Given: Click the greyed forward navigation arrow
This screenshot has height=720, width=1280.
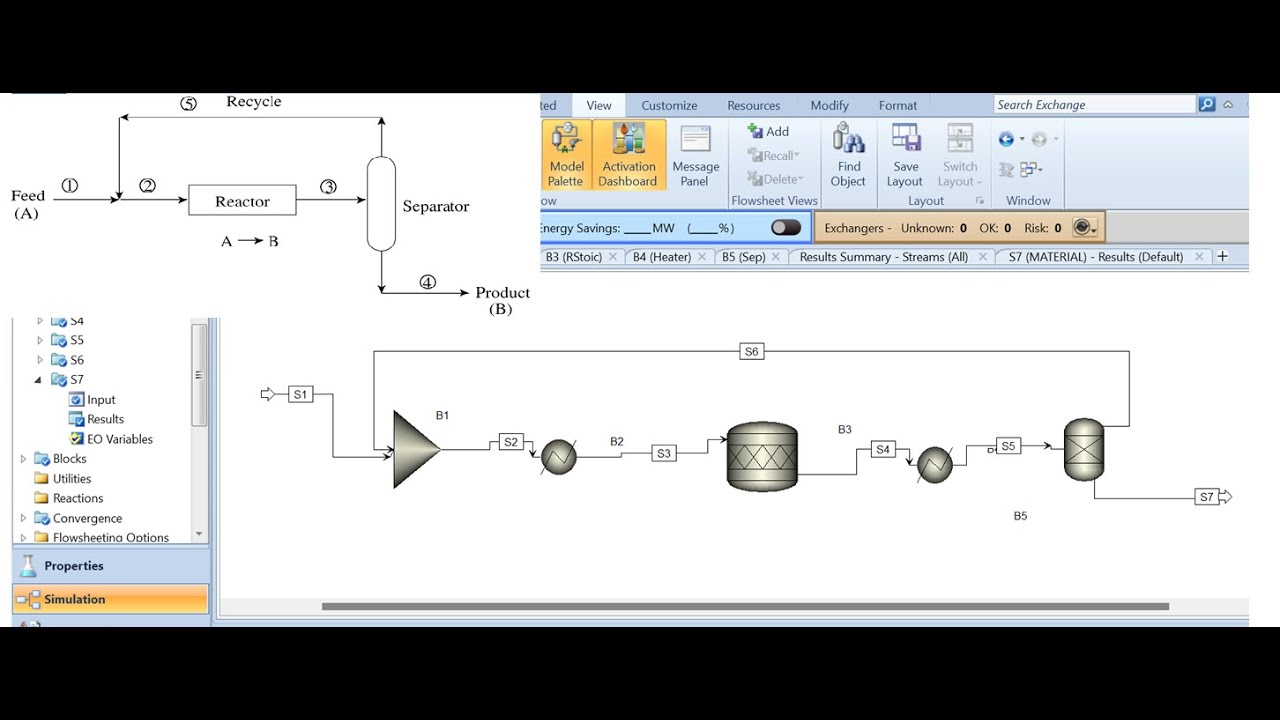Looking at the screenshot, I should coord(1039,139).
